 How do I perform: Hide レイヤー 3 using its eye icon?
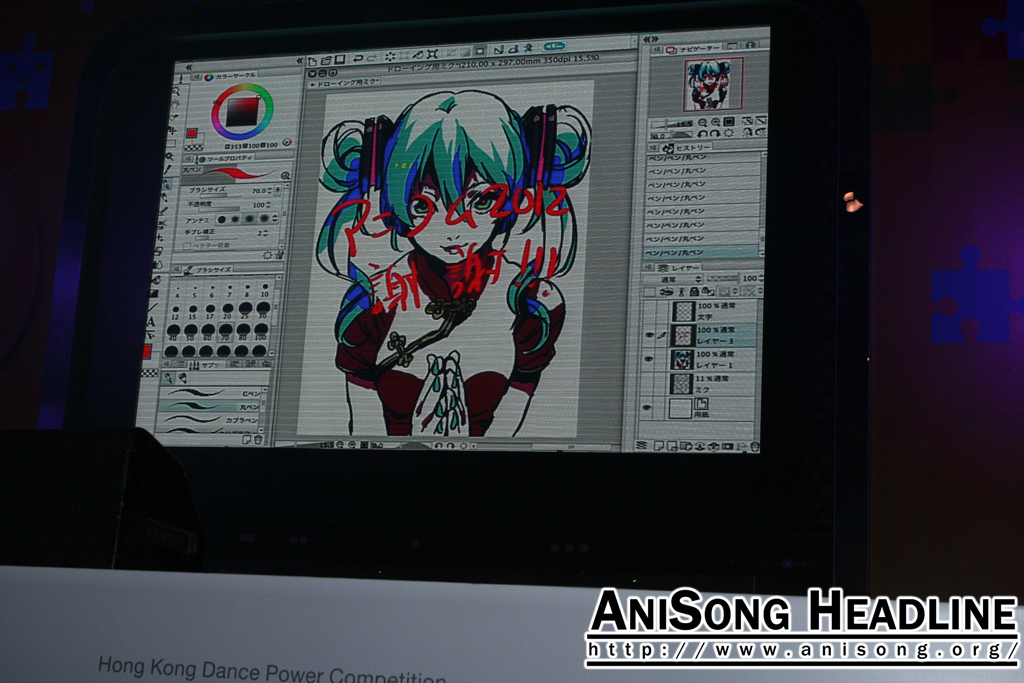click(x=648, y=334)
